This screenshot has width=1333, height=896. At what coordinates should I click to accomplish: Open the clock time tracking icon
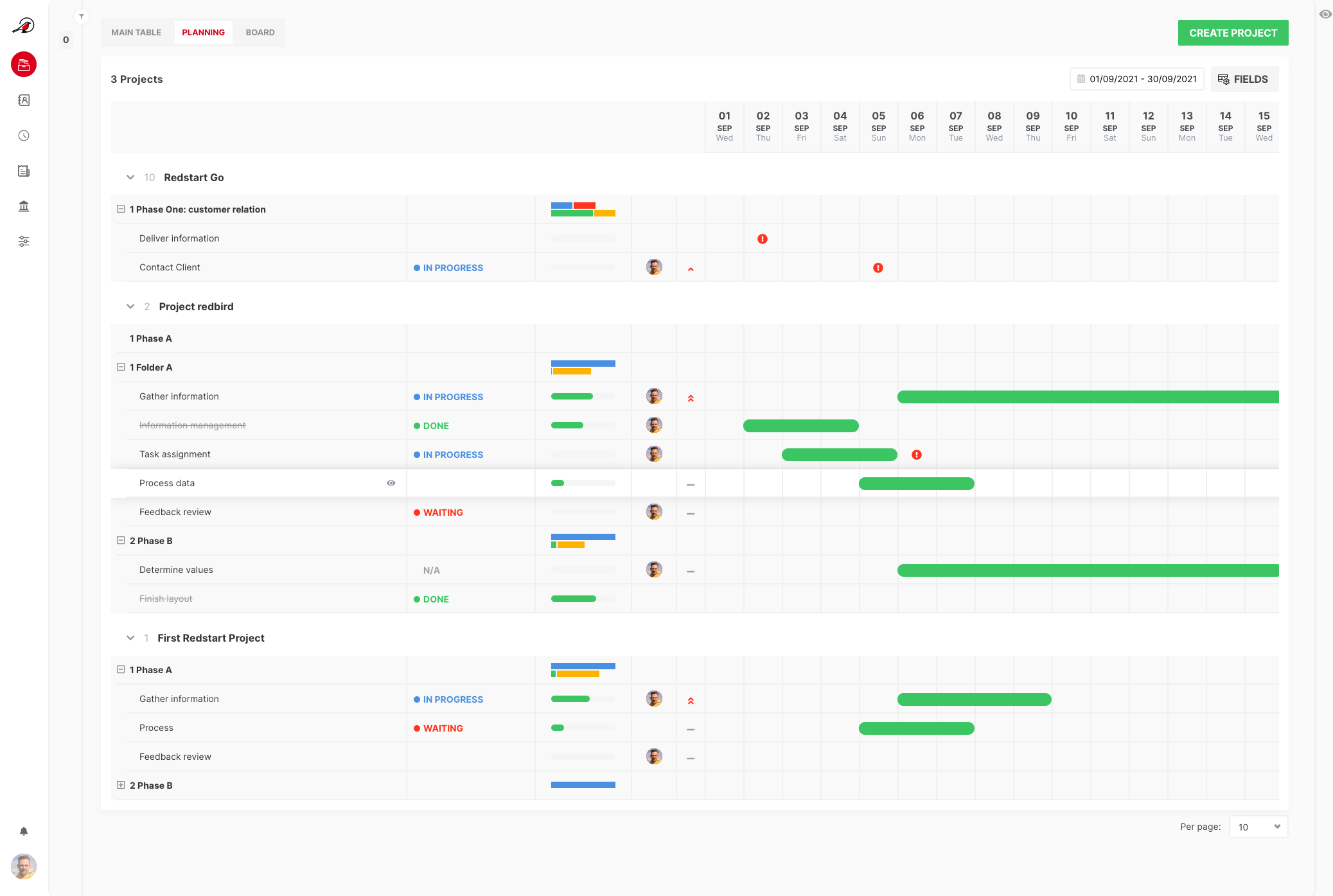(24, 136)
